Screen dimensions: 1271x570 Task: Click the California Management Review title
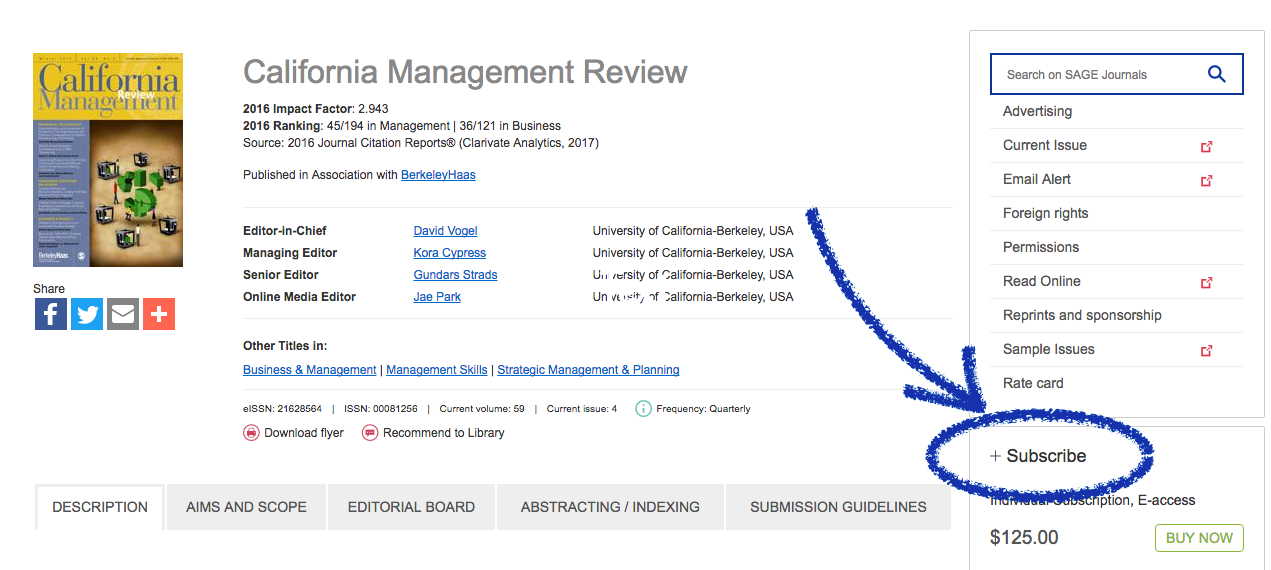(465, 72)
